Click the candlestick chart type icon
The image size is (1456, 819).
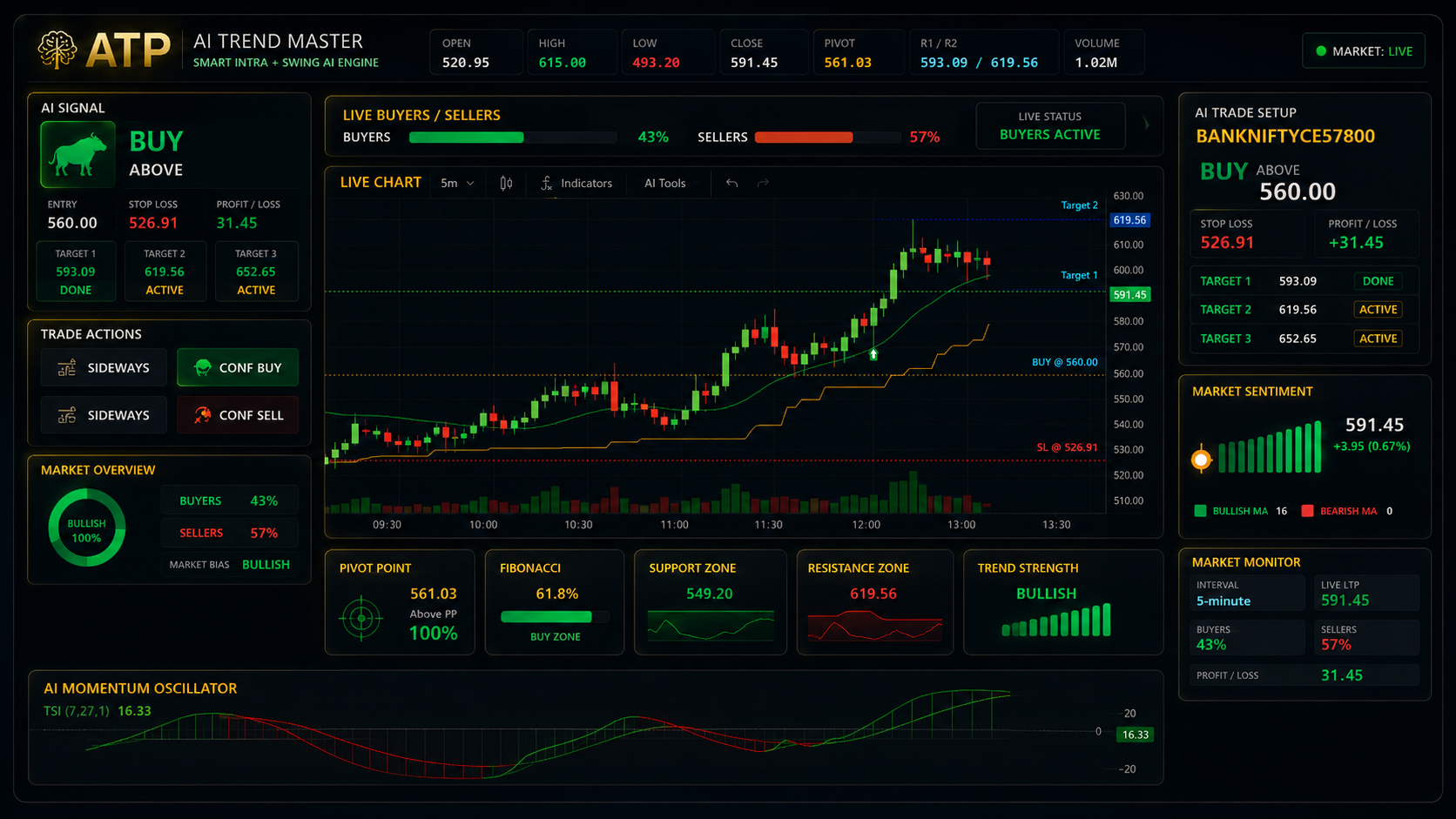click(506, 183)
